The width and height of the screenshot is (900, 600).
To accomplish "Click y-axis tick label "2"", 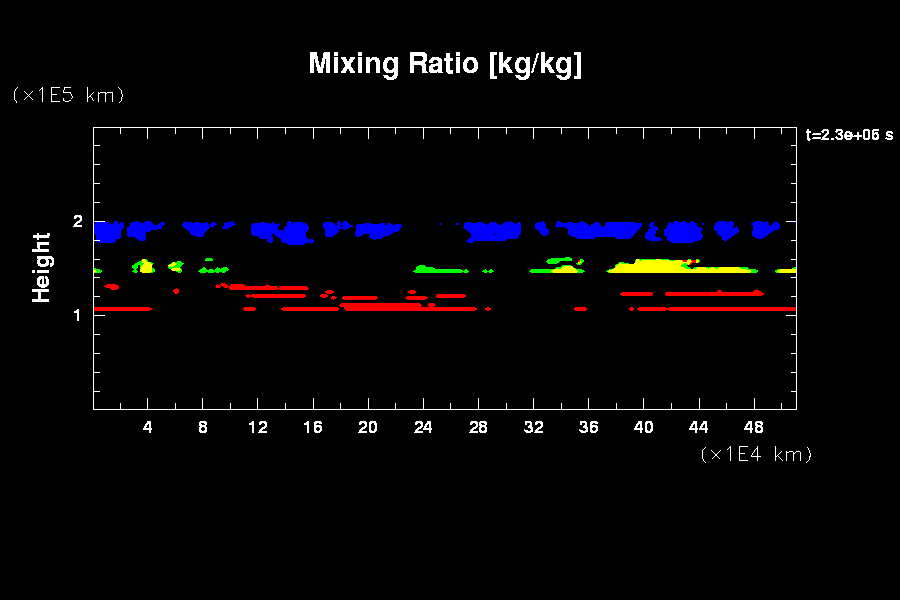I will pos(78,221).
